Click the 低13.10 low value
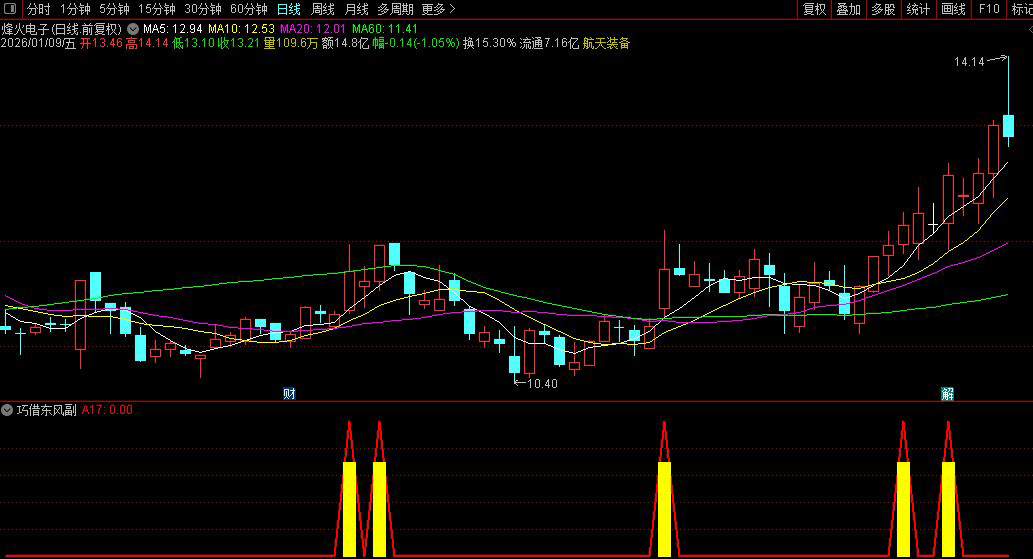 pyautogui.click(x=193, y=43)
